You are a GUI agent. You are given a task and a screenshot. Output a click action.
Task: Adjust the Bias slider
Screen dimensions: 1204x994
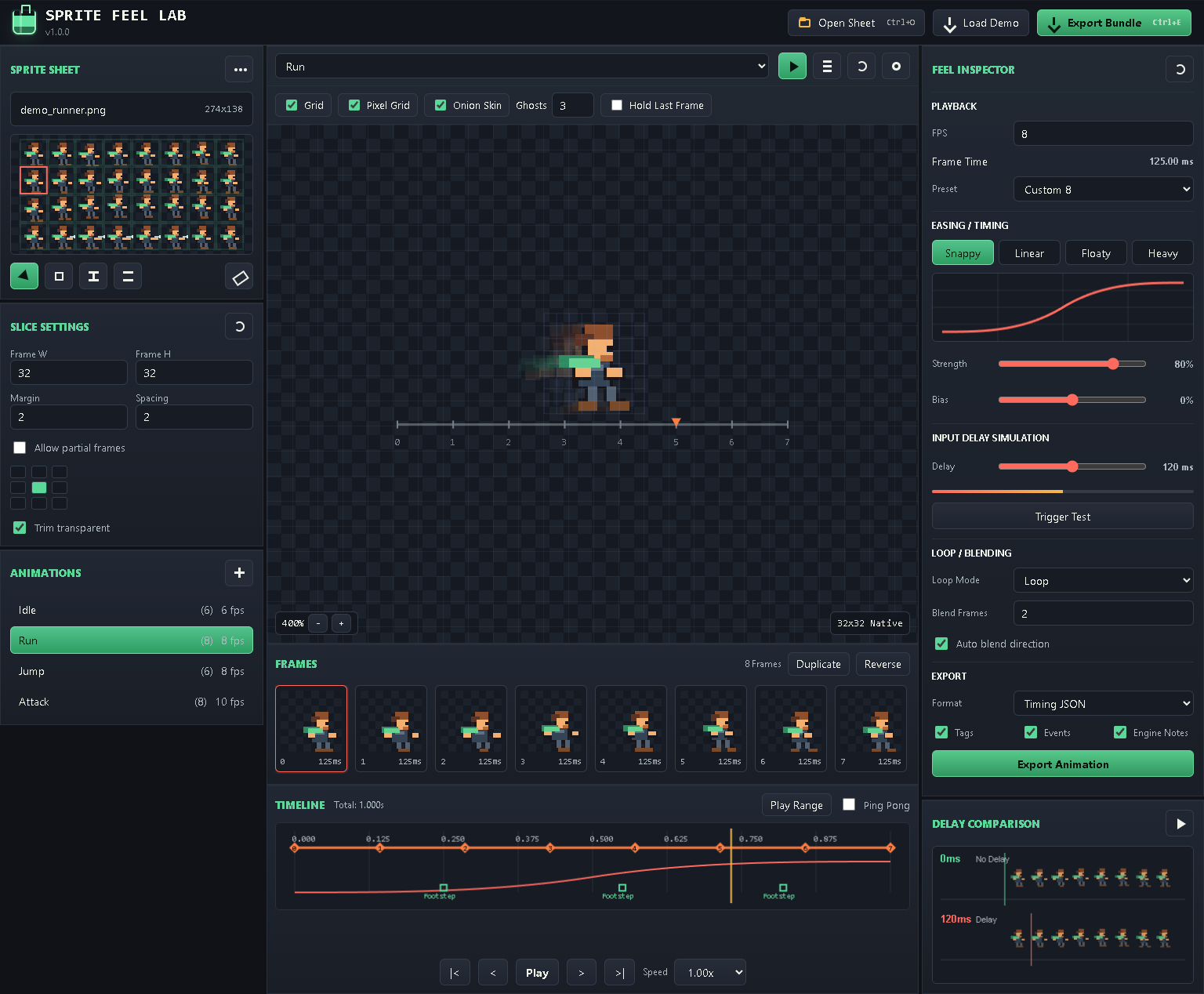coord(1072,400)
